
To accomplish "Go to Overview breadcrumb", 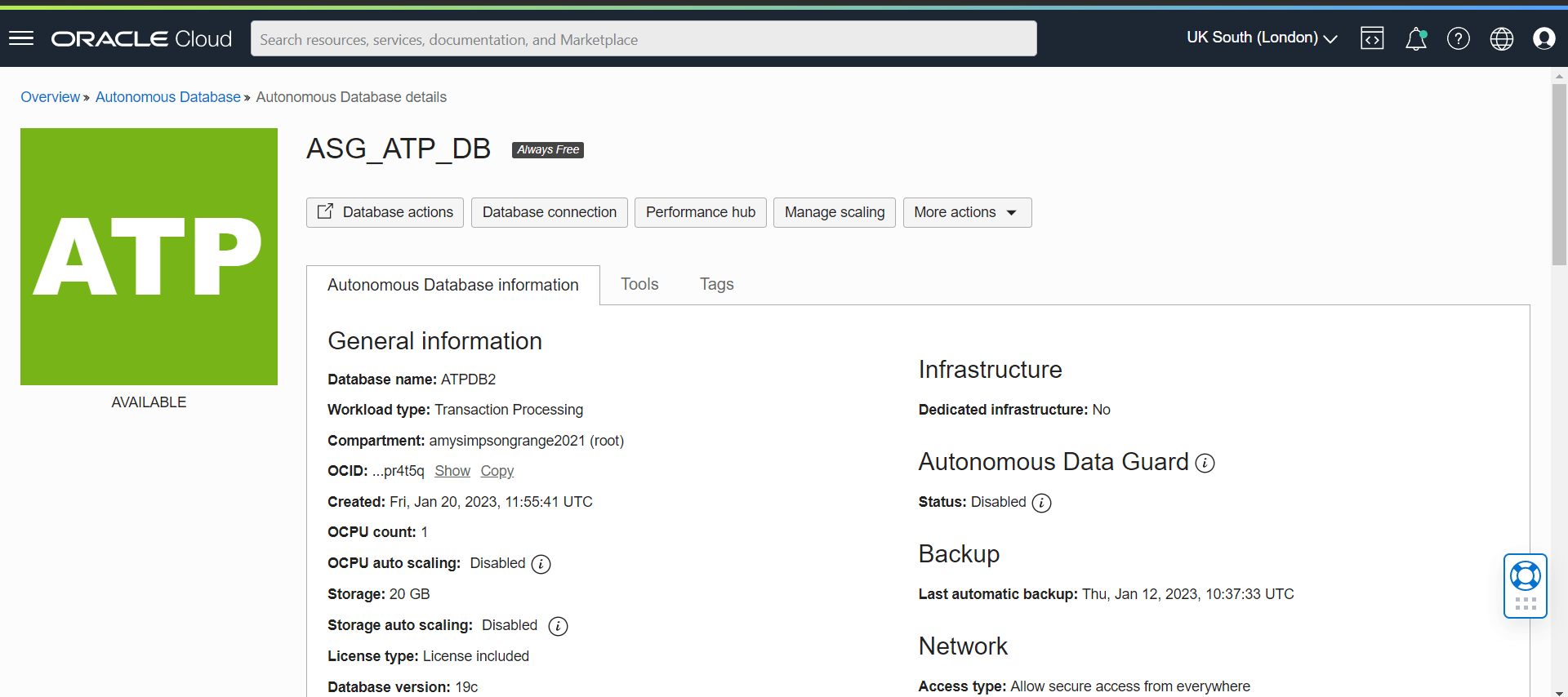I will tap(50, 97).
